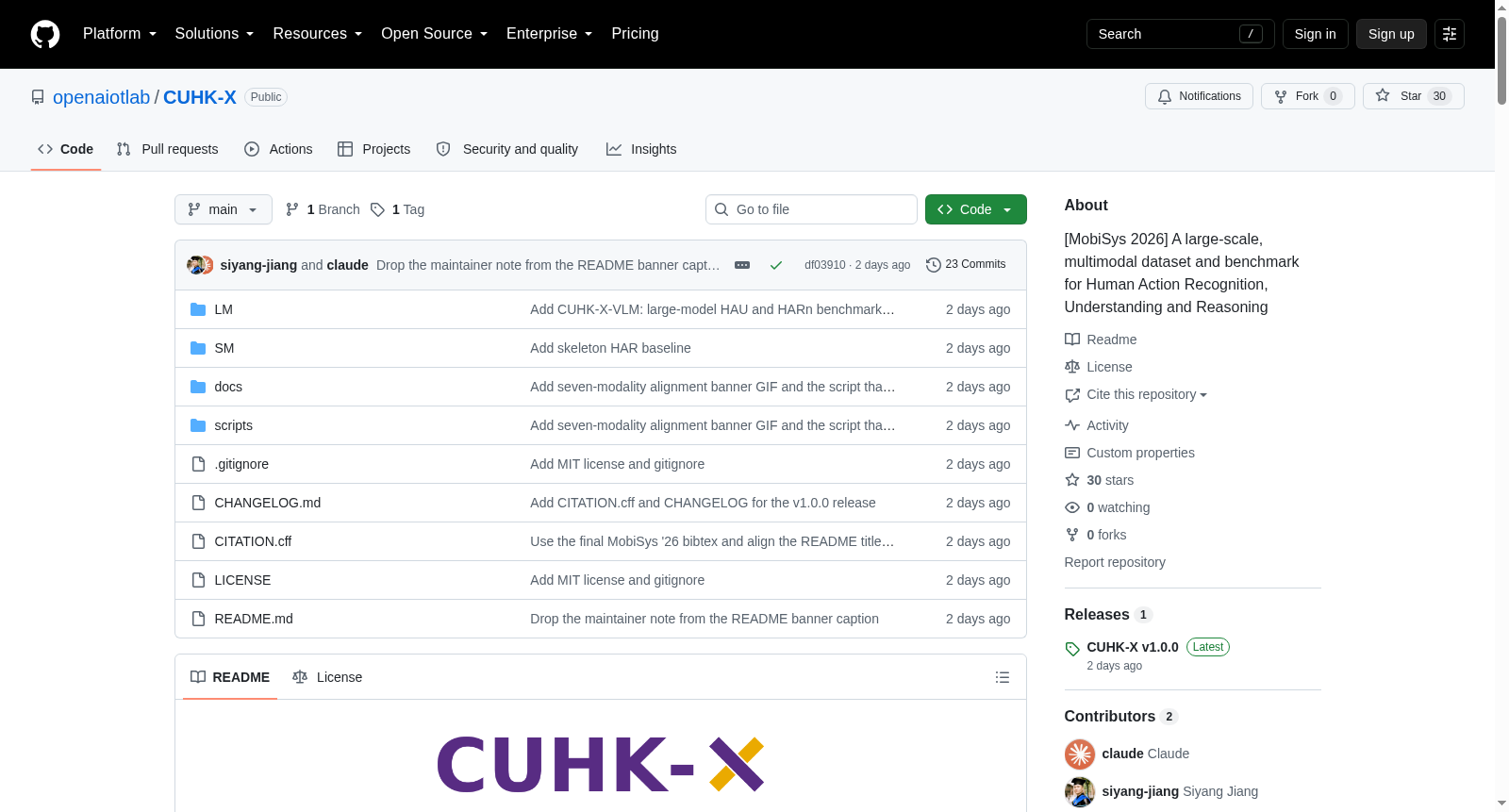This screenshot has width=1509, height=812.
Task: Click the book icon beside Readme
Action: click(1072, 340)
